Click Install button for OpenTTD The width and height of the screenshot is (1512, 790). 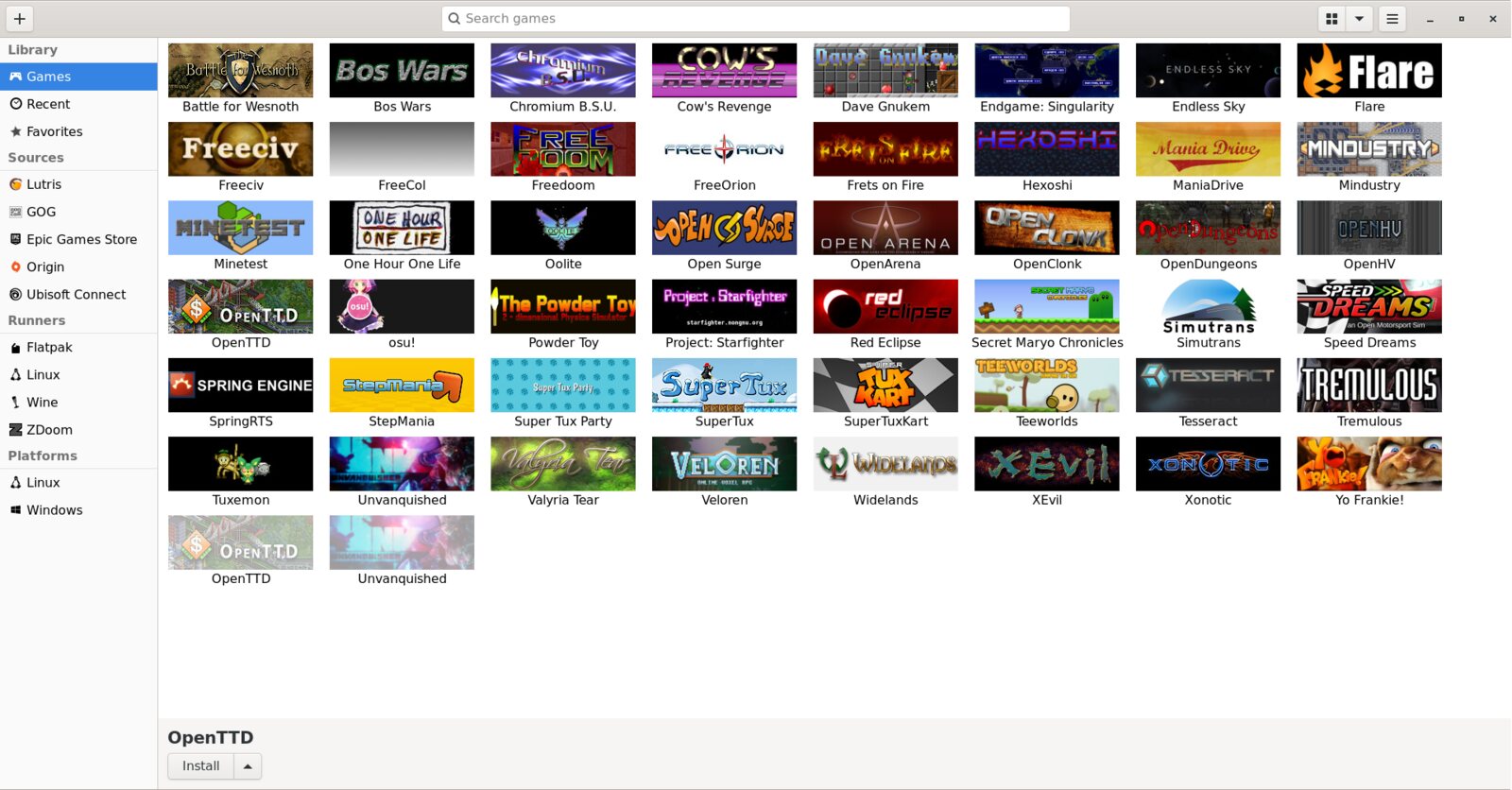[x=200, y=765]
